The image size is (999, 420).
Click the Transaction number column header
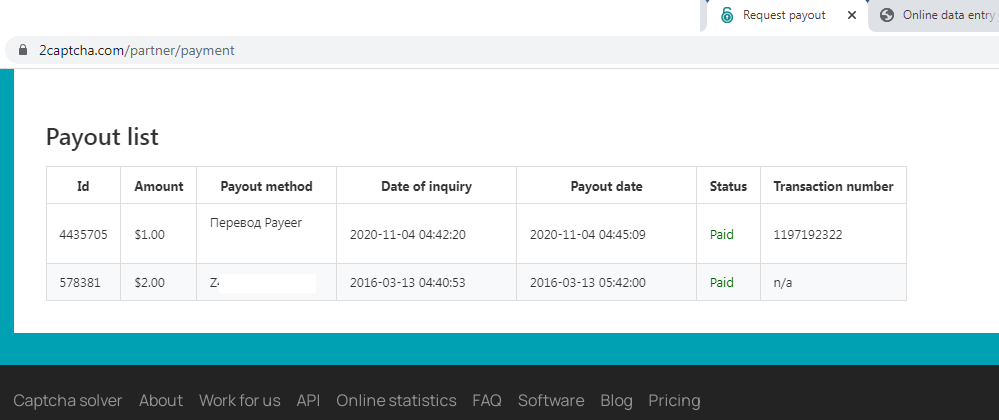point(833,186)
